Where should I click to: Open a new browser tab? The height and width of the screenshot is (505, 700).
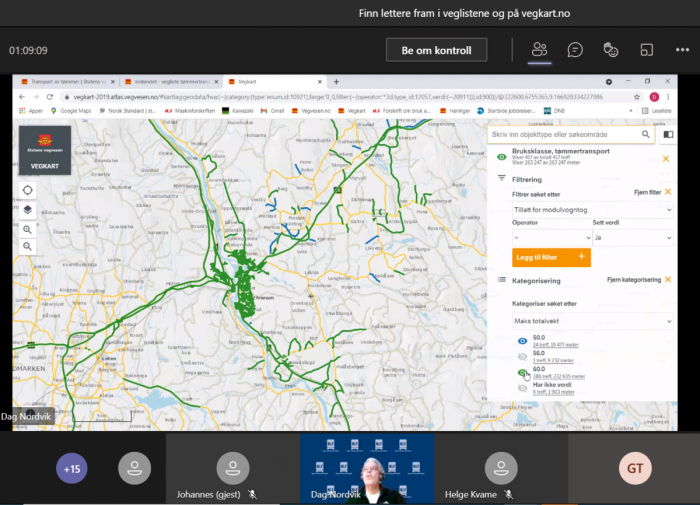pyautogui.click(x=336, y=82)
